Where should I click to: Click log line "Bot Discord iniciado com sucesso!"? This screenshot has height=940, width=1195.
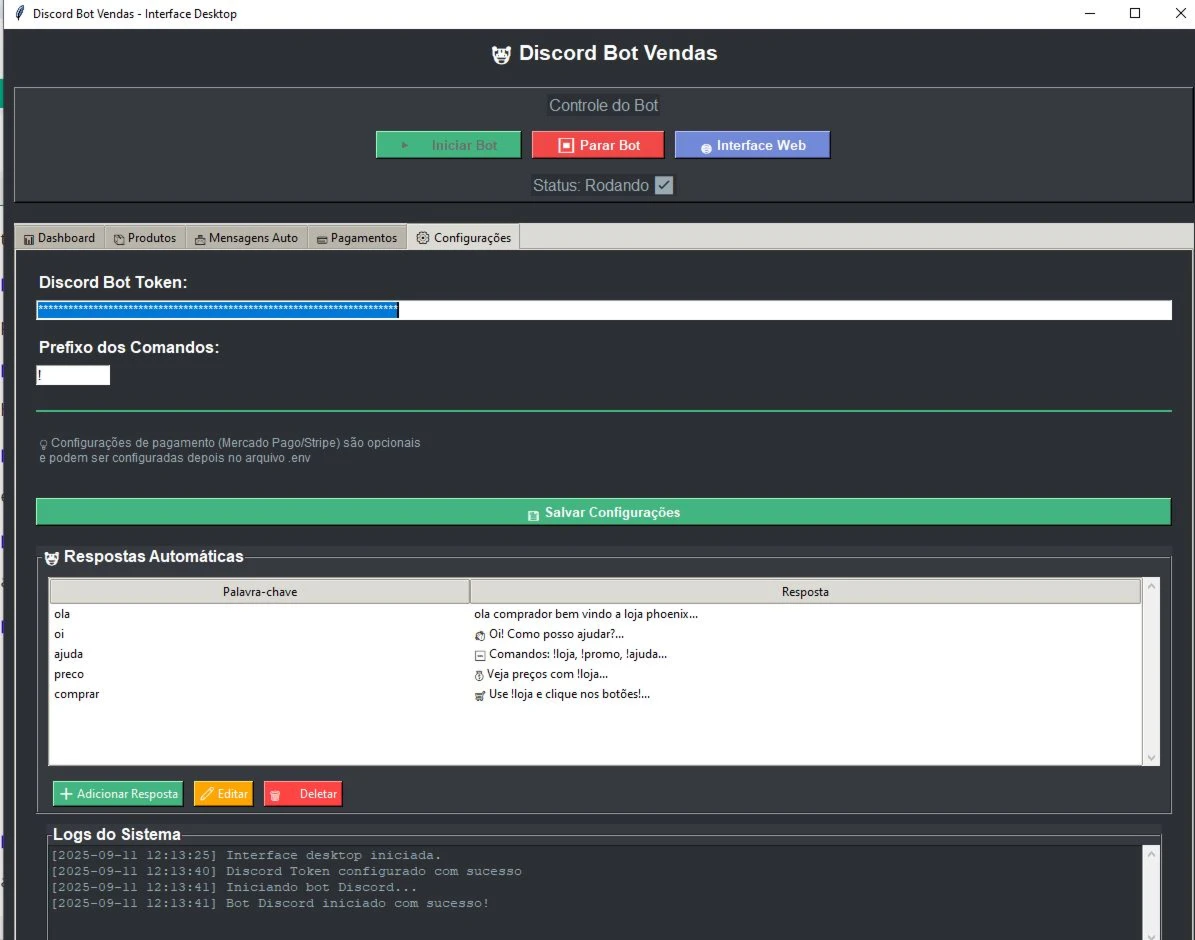[270, 903]
